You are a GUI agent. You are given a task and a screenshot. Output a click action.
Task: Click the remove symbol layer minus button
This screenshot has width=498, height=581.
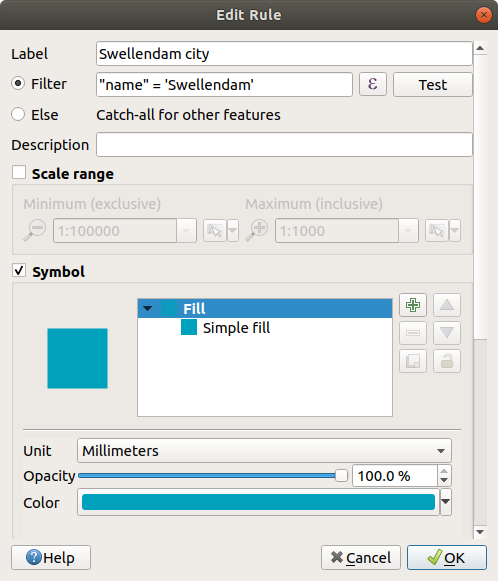(x=413, y=333)
